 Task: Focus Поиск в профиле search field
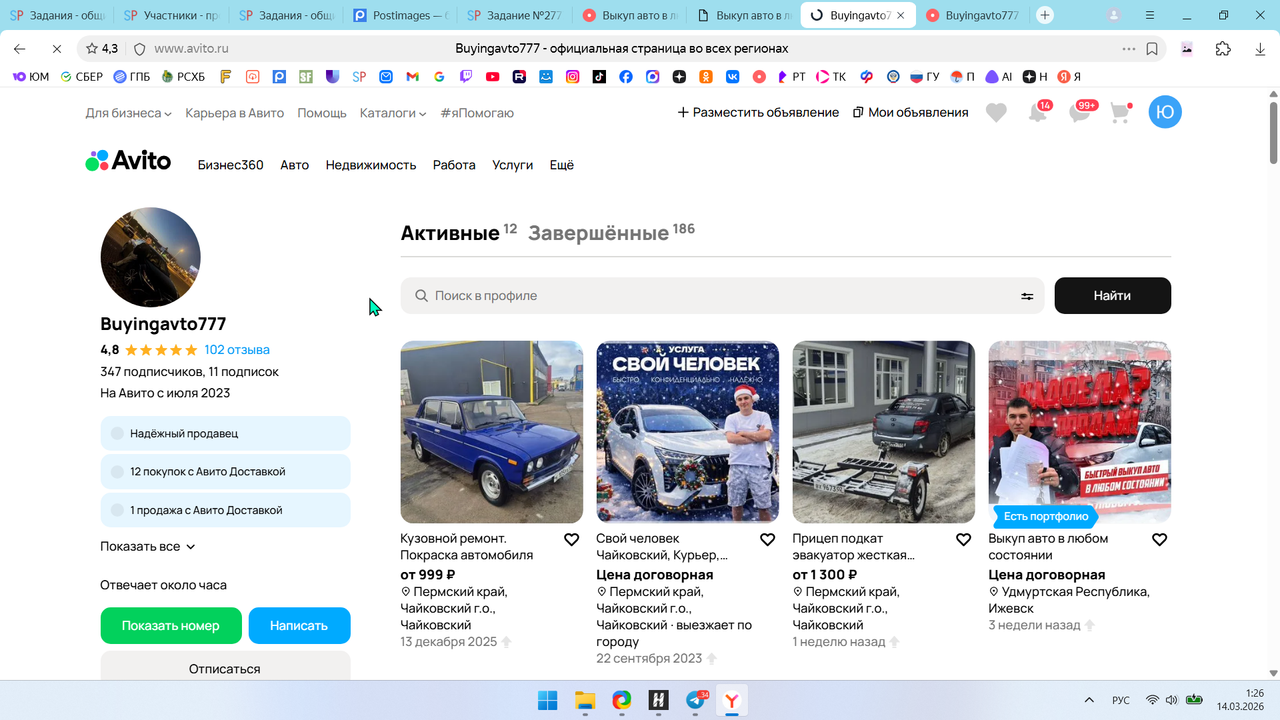(722, 296)
